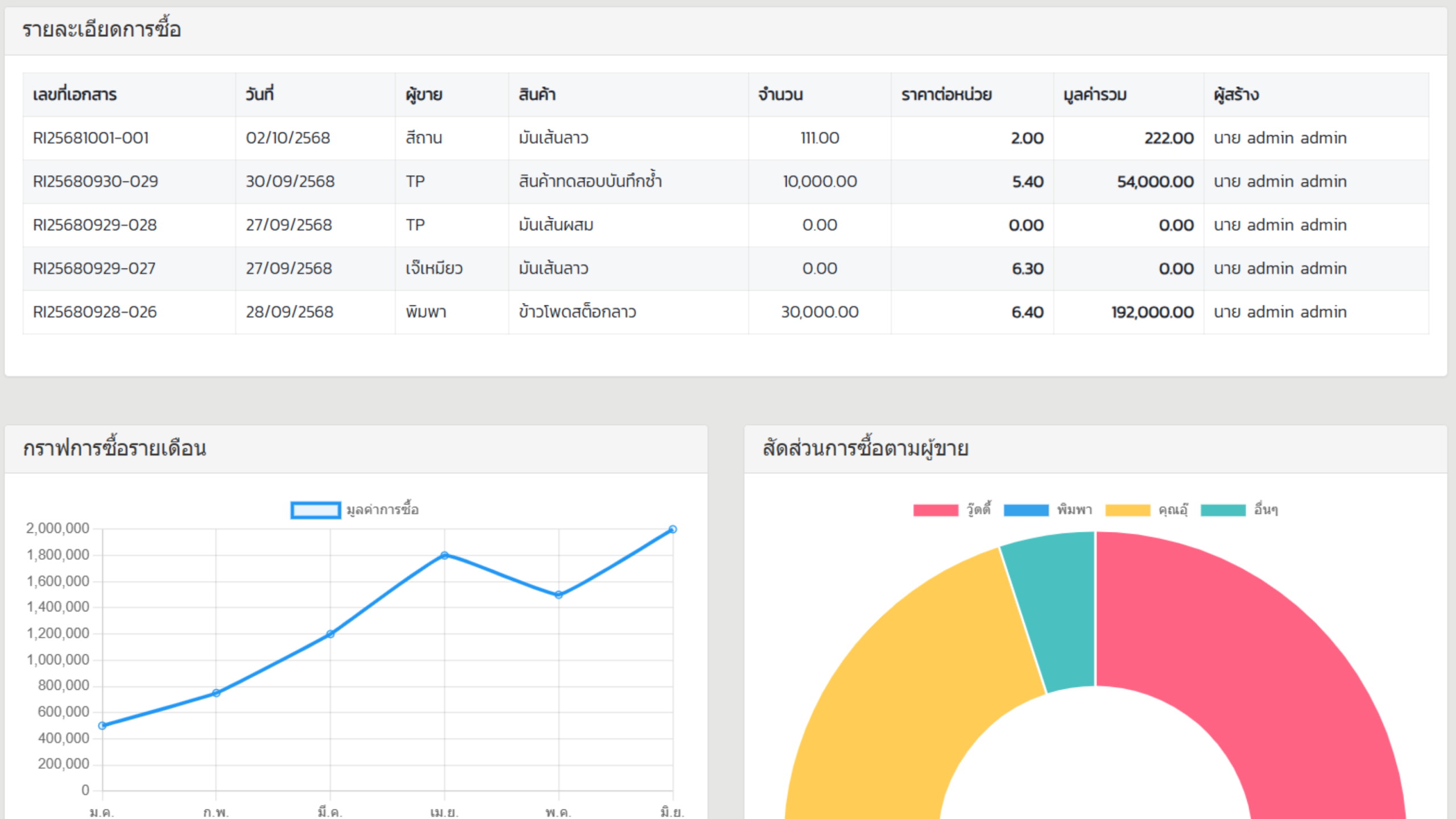
Task: Click the เม.ย. data point on line chart
Action: pos(445,555)
